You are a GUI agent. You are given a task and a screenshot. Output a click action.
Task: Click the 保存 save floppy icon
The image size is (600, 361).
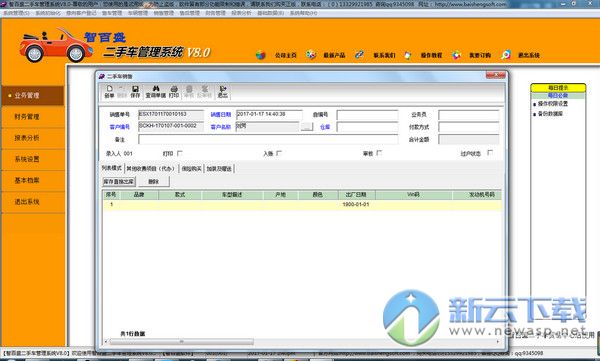click(x=135, y=91)
